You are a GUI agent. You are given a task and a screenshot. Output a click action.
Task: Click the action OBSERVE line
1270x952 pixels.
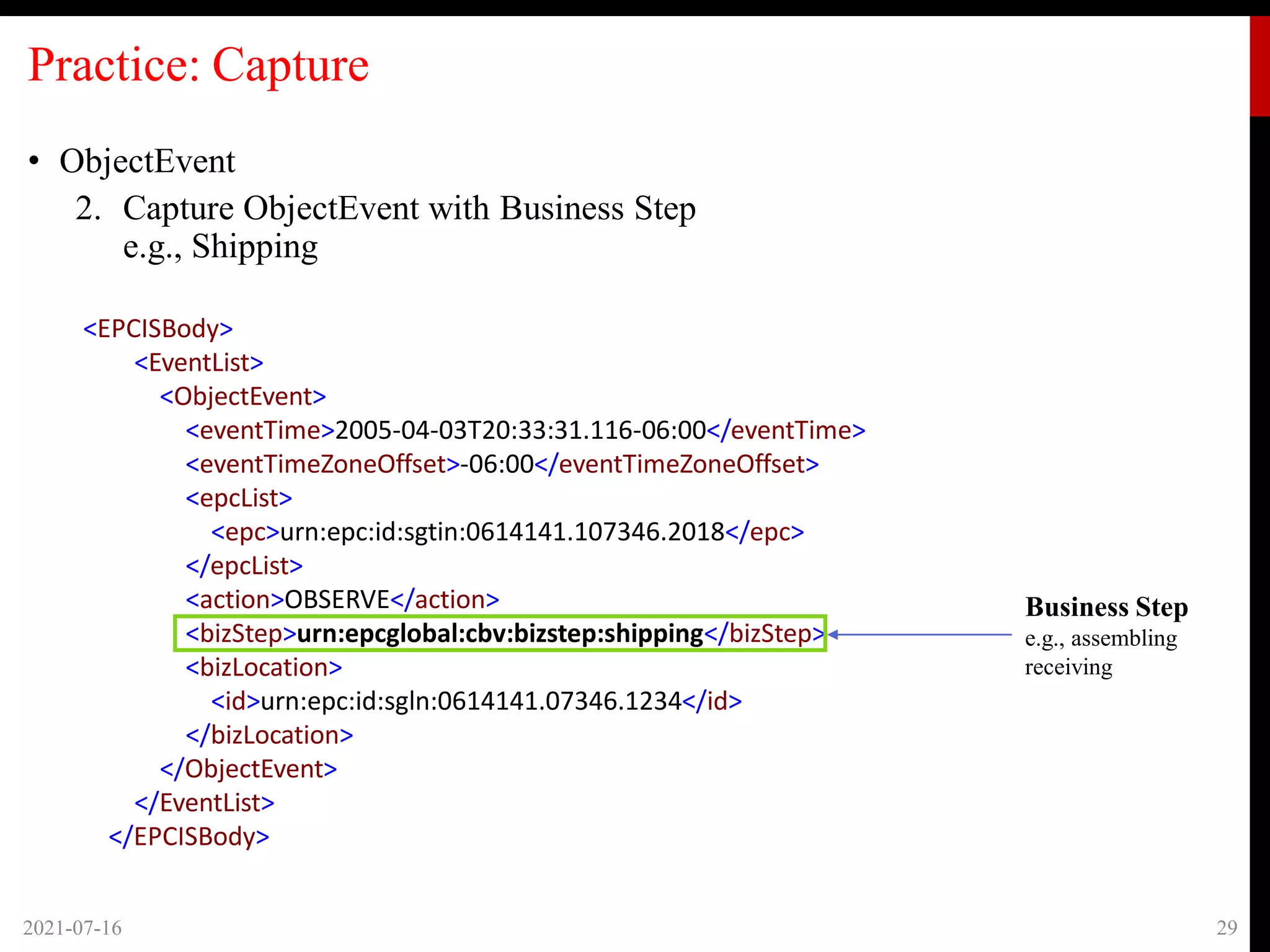click(342, 600)
